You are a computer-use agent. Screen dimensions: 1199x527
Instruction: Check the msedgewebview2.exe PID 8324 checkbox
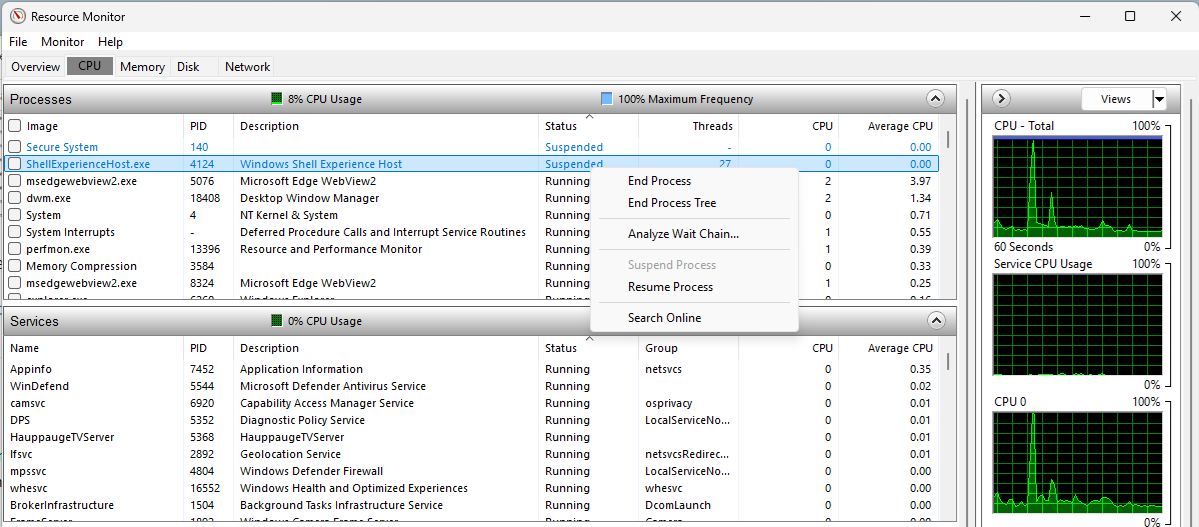[15, 283]
